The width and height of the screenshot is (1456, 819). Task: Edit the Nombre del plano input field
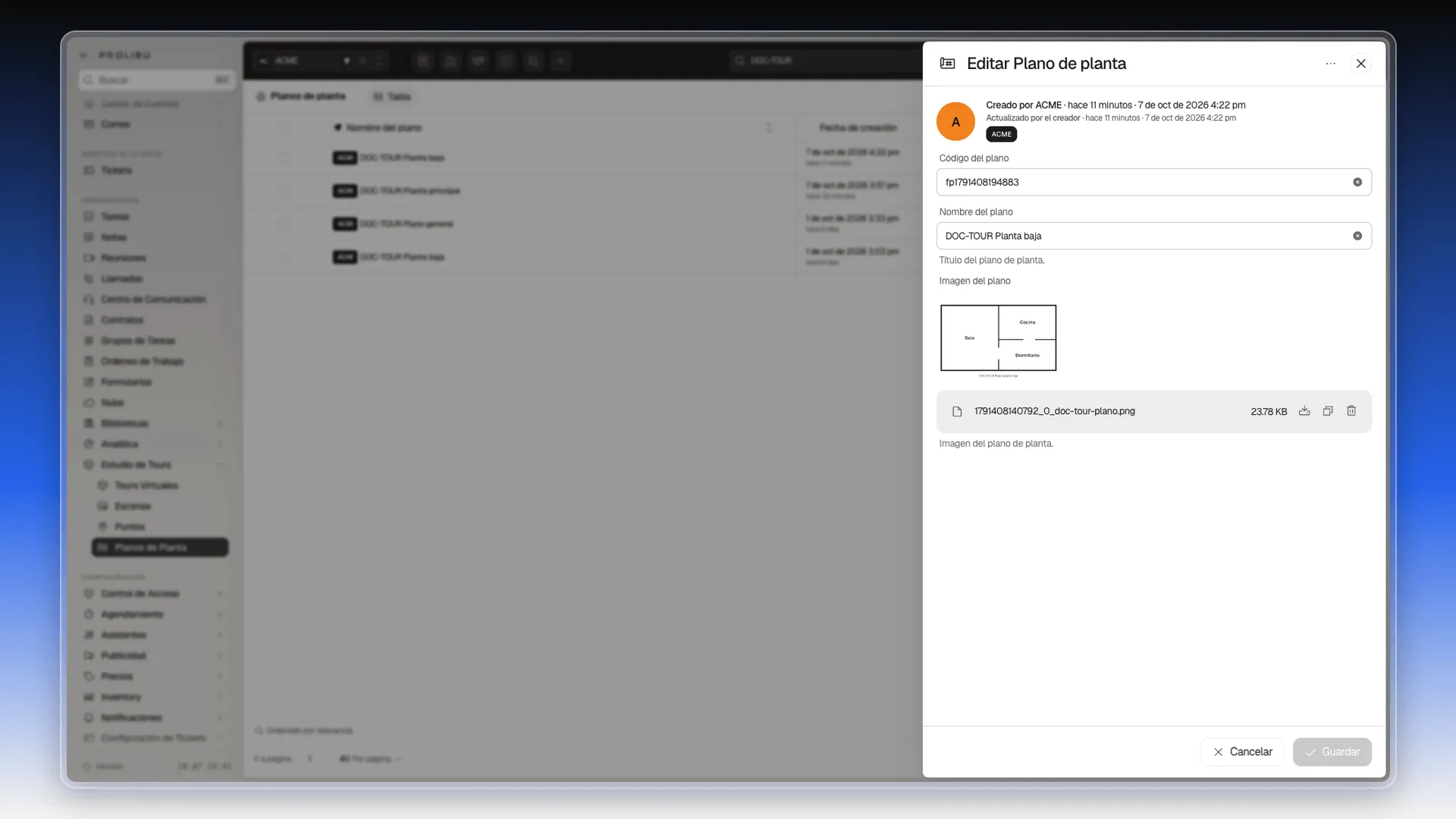pos(1153,236)
